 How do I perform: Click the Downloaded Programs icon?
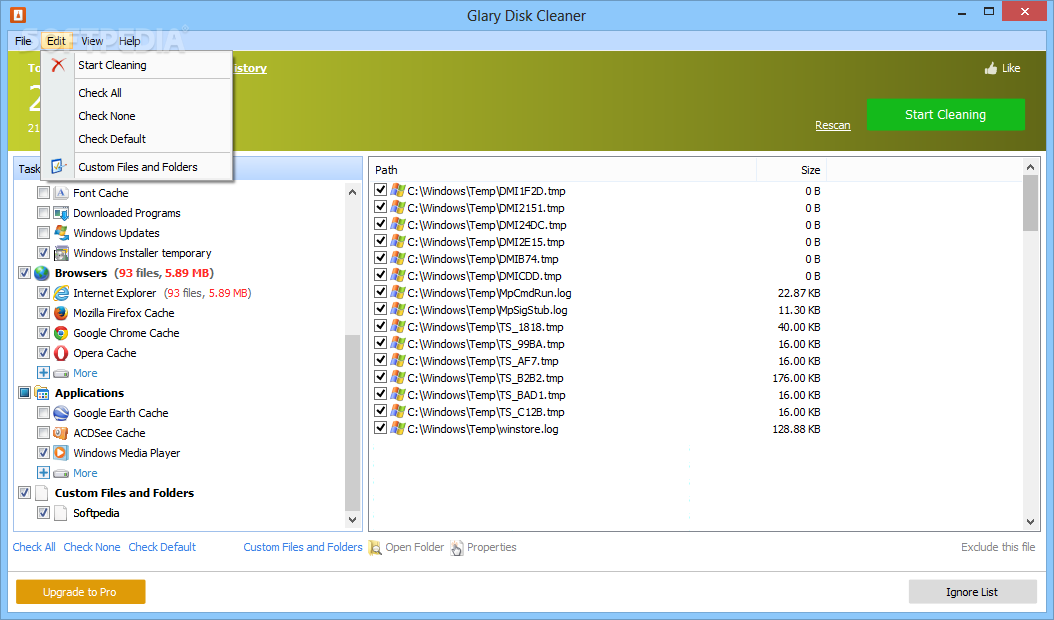61,213
